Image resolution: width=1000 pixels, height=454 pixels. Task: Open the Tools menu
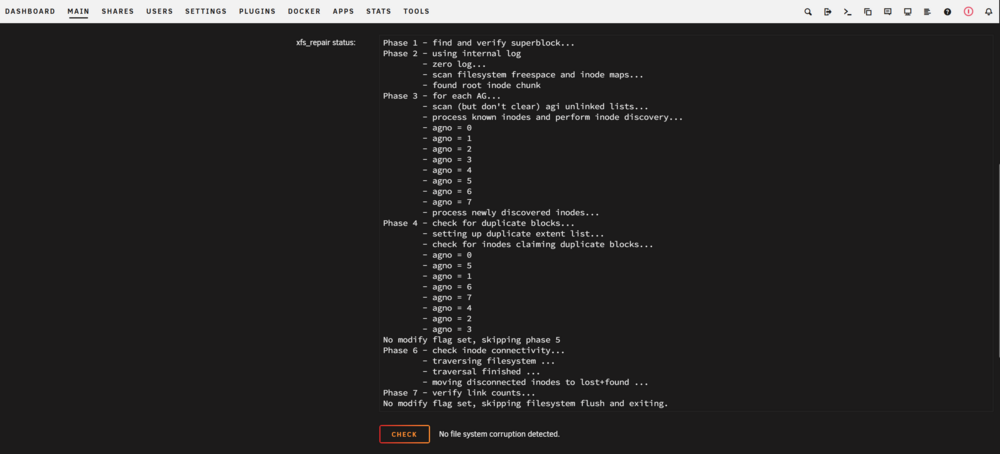[416, 11]
